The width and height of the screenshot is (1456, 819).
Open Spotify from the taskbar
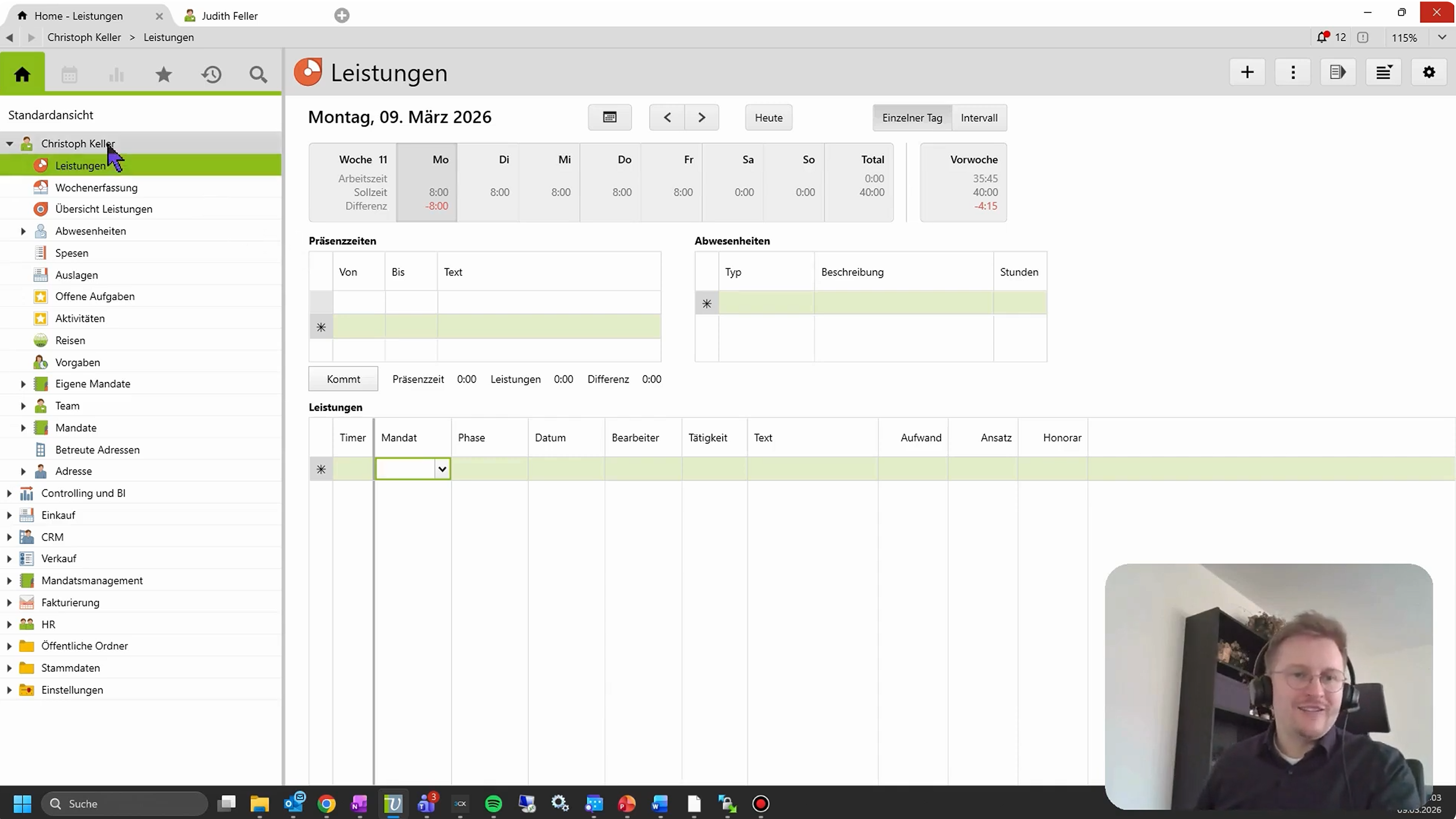pos(493,804)
